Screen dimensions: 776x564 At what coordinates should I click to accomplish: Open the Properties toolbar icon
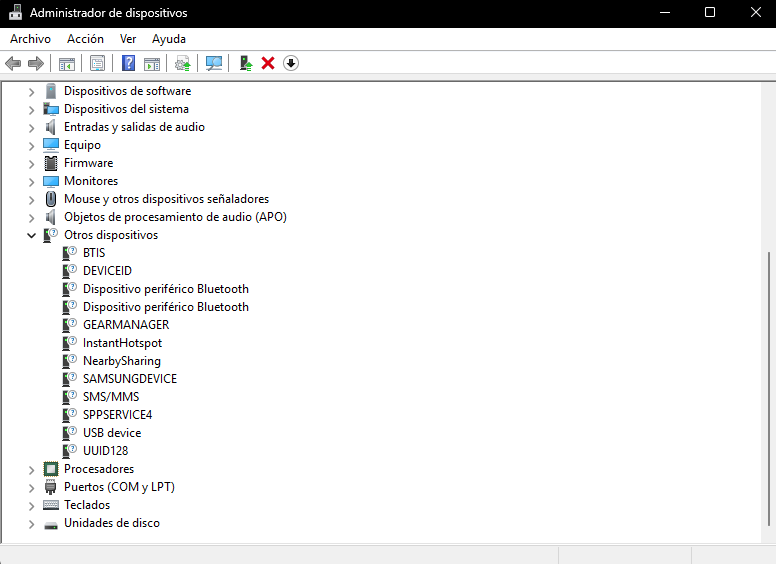point(97,63)
